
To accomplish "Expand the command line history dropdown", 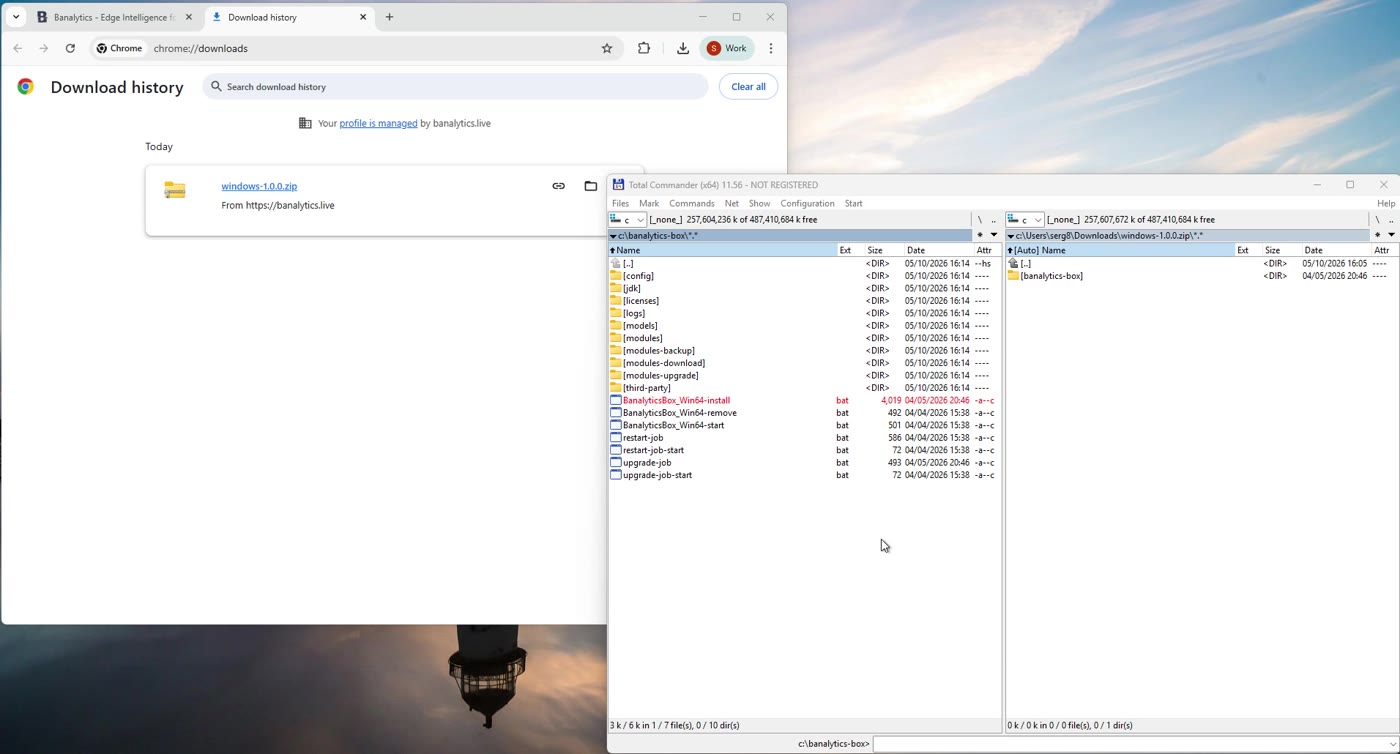I will (1392, 744).
